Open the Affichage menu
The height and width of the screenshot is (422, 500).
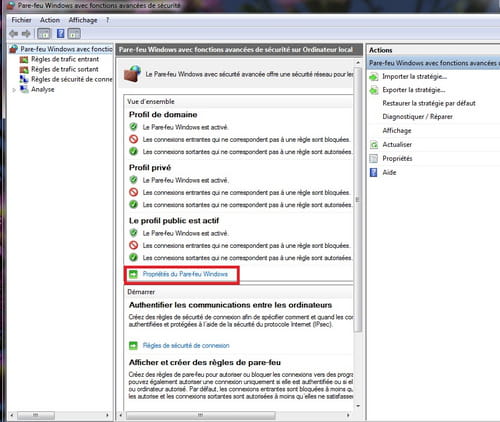[83, 20]
